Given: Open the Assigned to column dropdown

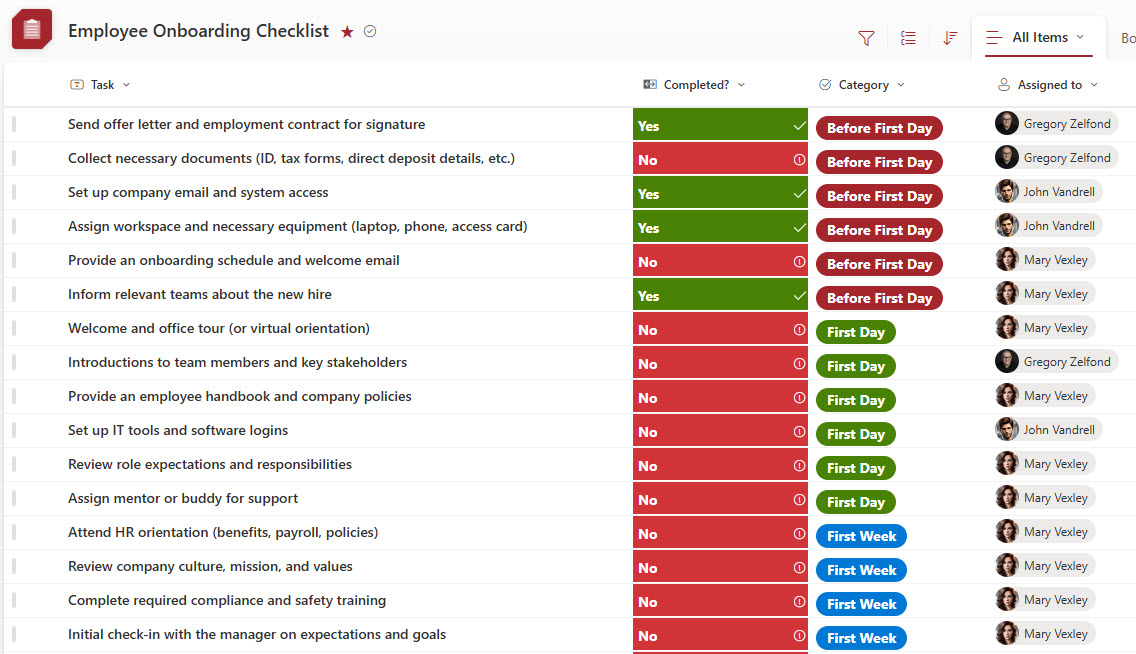Looking at the screenshot, I should (1094, 85).
